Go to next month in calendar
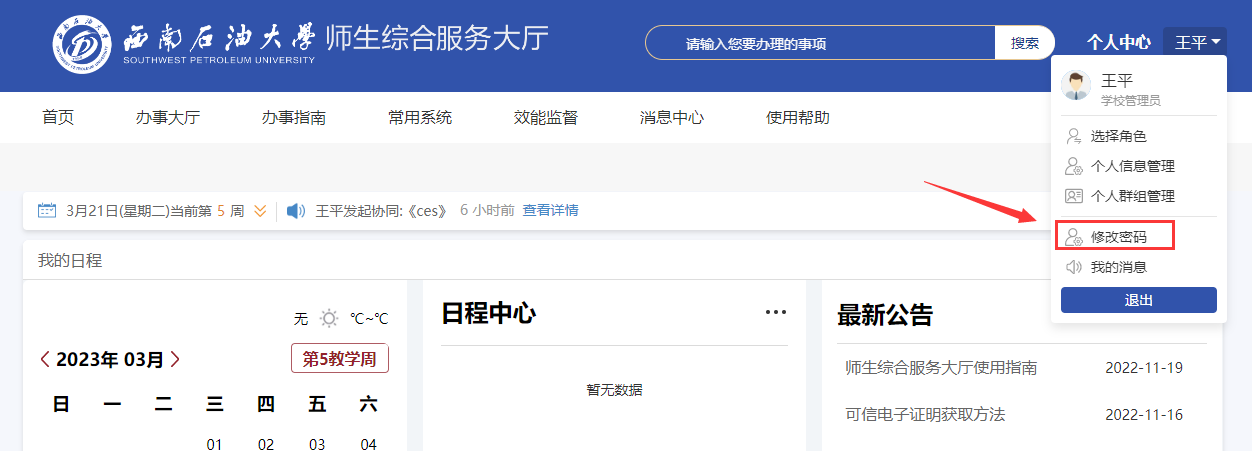Image resolution: width=1252 pixels, height=451 pixels. tap(176, 360)
